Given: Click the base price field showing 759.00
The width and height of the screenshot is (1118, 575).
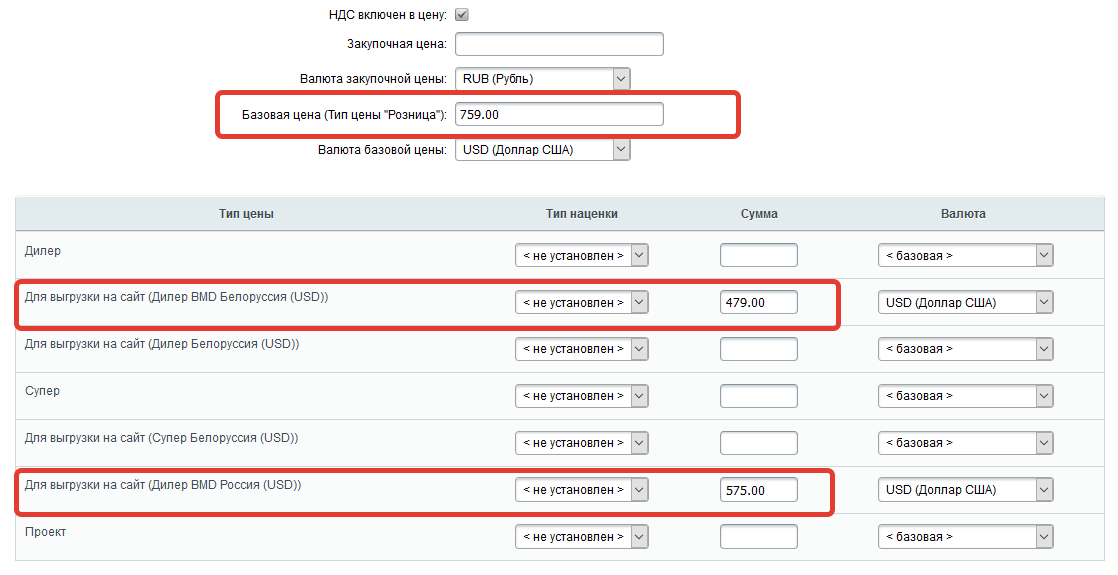Looking at the screenshot, I should [x=559, y=115].
